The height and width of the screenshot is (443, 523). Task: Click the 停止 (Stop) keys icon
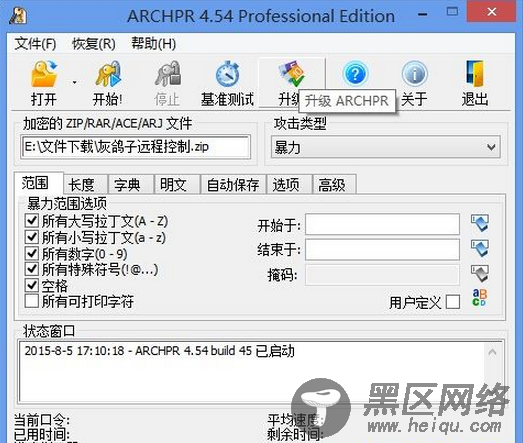tap(167, 74)
